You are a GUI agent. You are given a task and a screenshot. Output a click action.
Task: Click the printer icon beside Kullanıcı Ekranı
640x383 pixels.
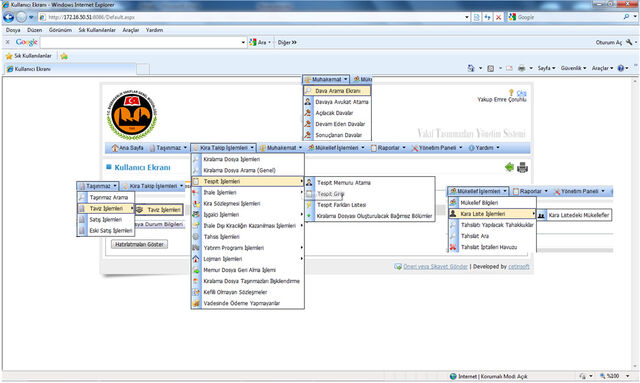click(x=522, y=167)
